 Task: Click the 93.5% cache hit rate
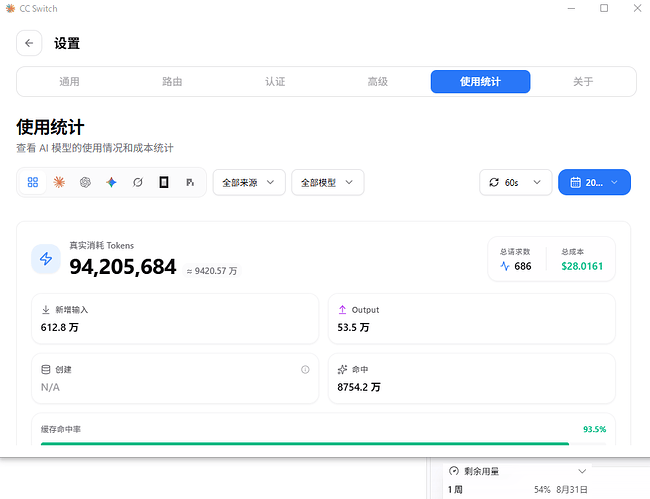(x=594, y=429)
